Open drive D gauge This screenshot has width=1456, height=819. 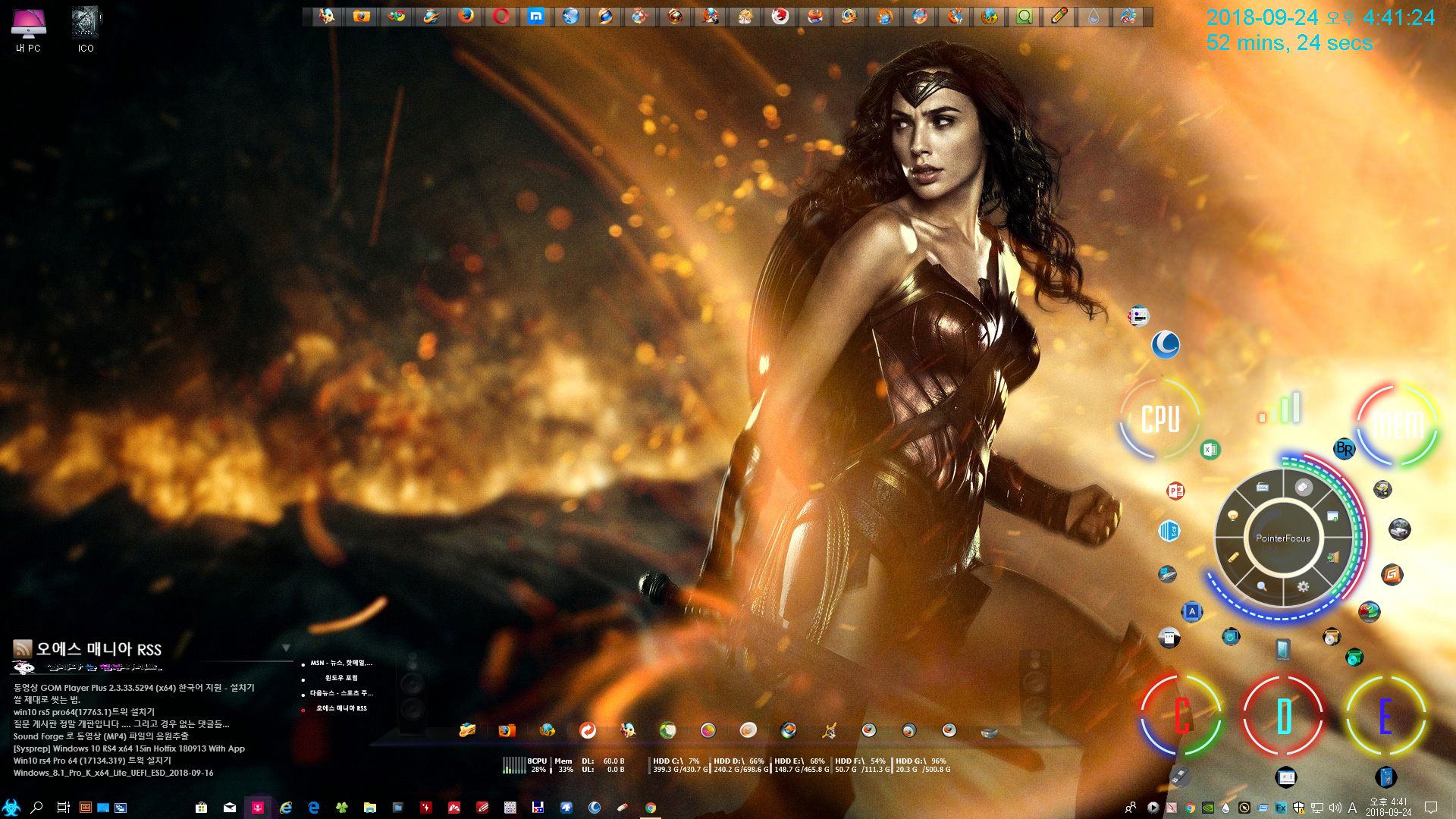pyautogui.click(x=1283, y=715)
